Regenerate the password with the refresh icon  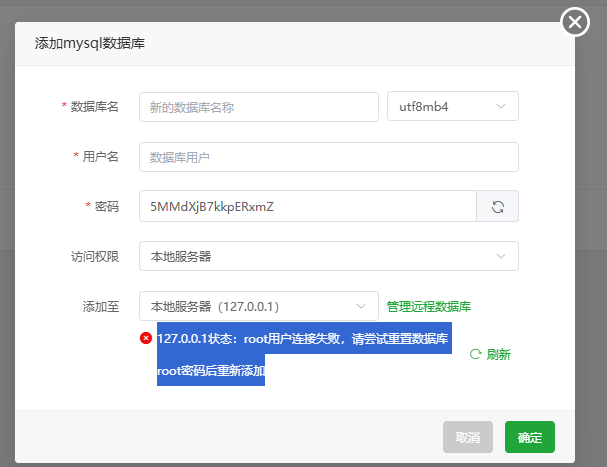point(497,206)
